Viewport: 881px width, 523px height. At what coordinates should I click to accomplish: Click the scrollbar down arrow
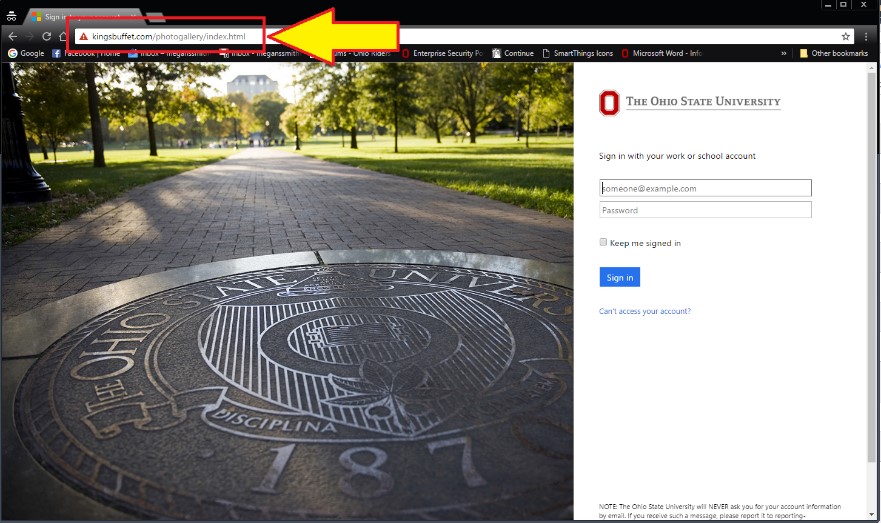(x=872, y=515)
